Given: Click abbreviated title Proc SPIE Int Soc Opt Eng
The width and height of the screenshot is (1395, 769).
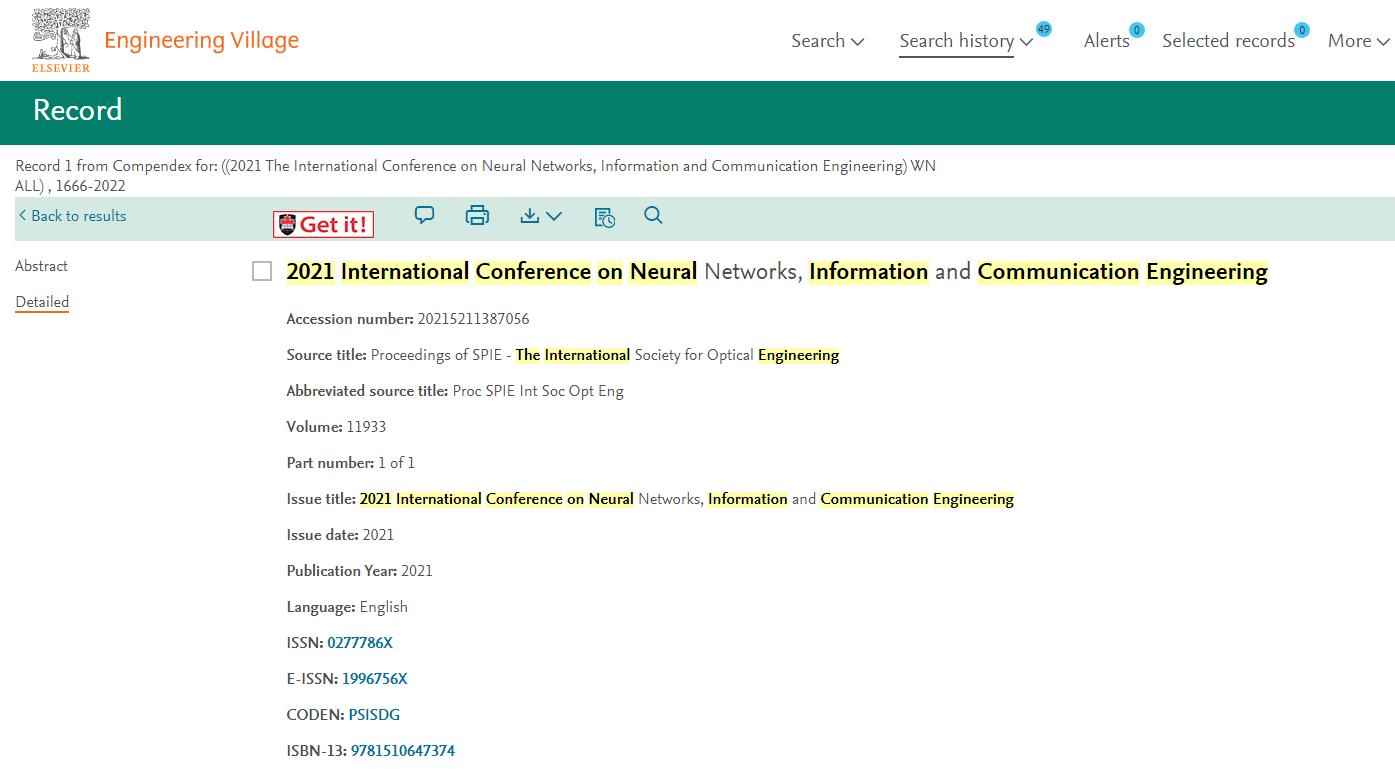Looking at the screenshot, I should [538, 391].
